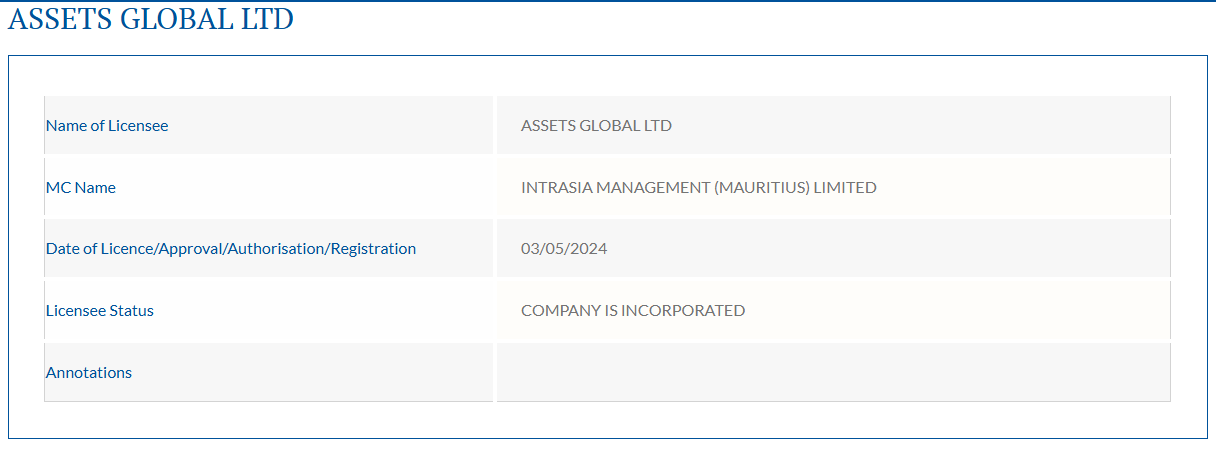Click the word INCORPORATED in the status value
This screenshot has width=1216, height=454.
click(683, 311)
